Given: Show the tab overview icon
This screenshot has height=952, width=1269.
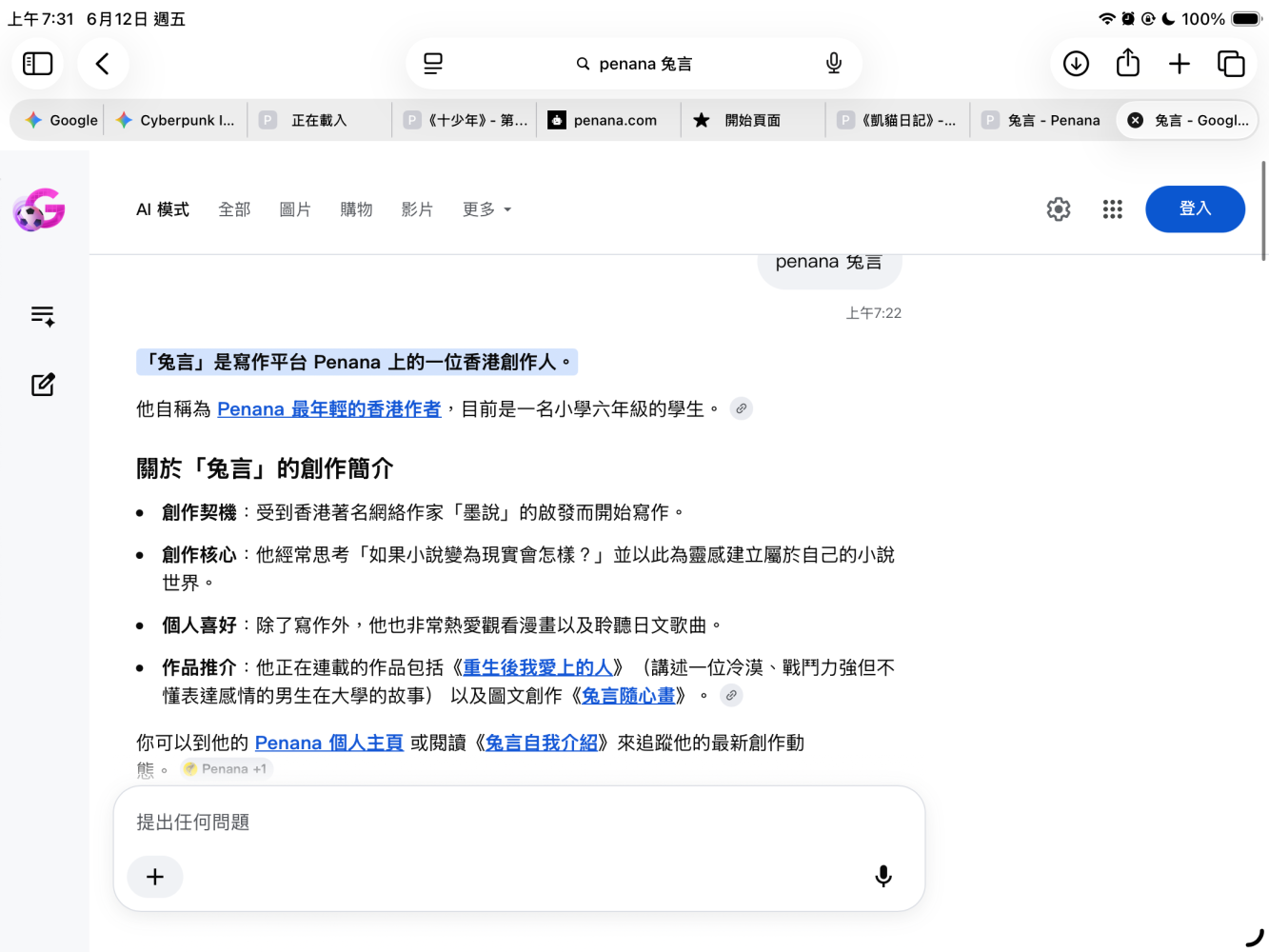Looking at the screenshot, I should pyautogui.click(x=1231, y=64).
